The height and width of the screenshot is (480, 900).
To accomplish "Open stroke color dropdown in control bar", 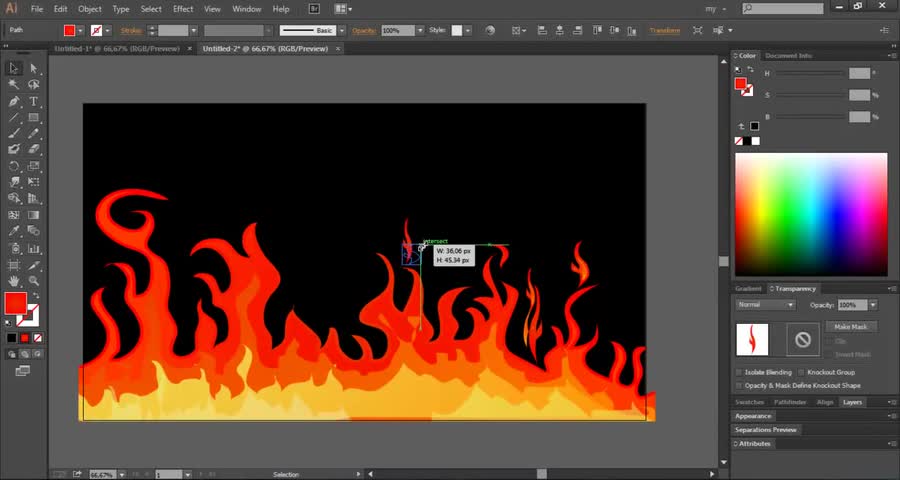I will point(107,30).
